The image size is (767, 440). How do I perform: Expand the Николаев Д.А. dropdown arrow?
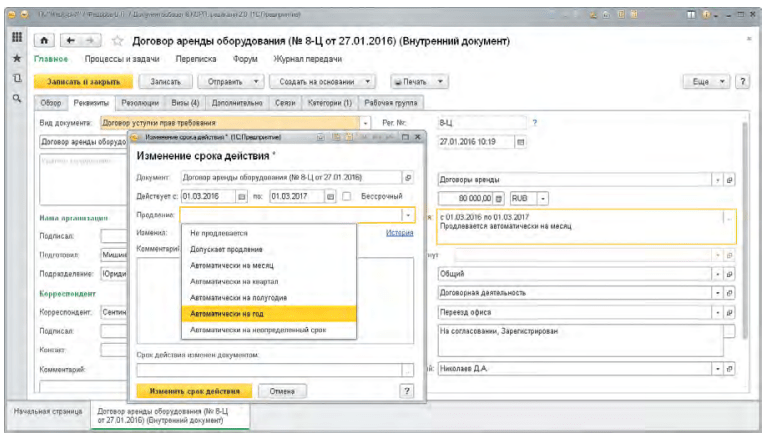click(718, 369)
